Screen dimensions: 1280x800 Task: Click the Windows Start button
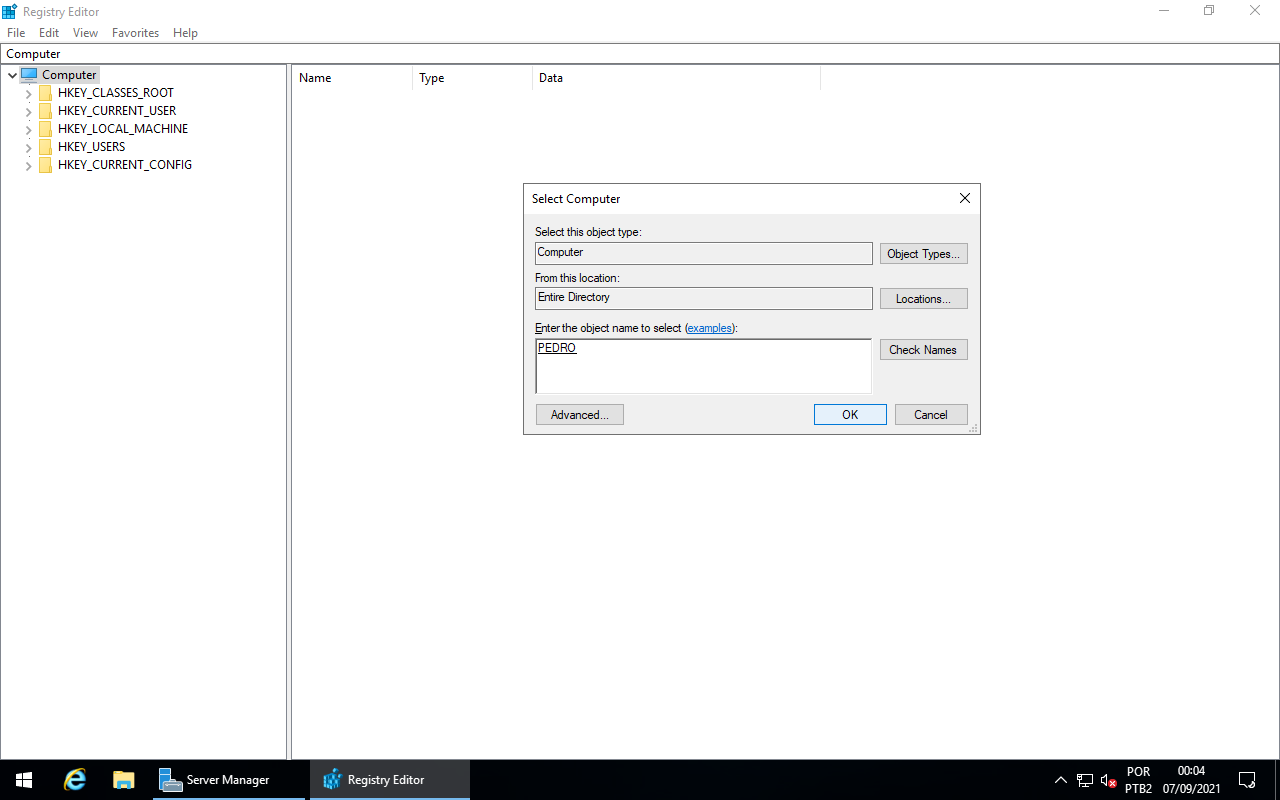23,779
